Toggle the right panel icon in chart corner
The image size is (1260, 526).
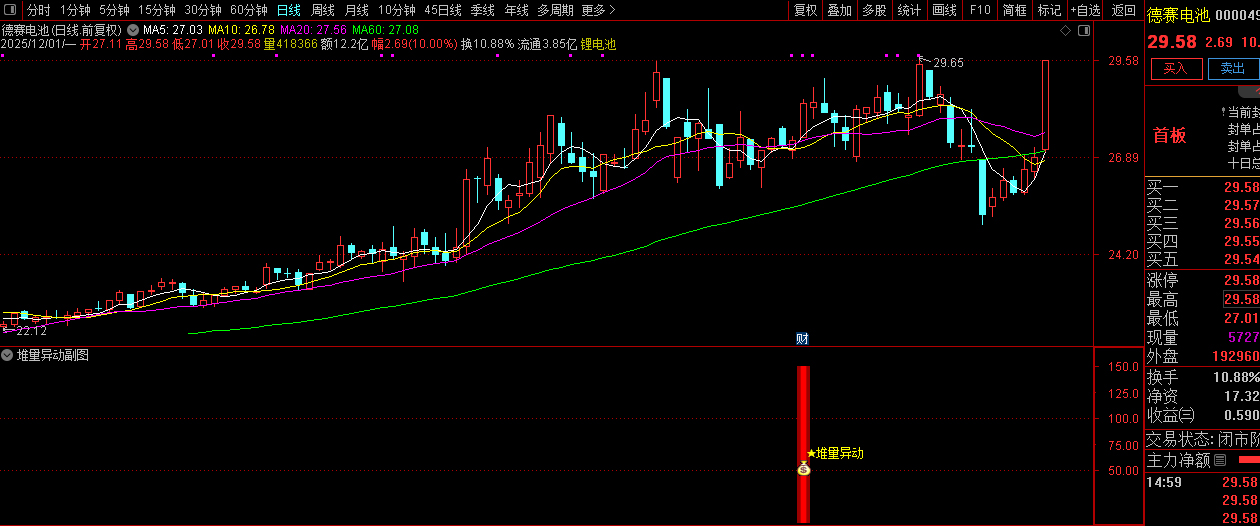click(1083, 31)
